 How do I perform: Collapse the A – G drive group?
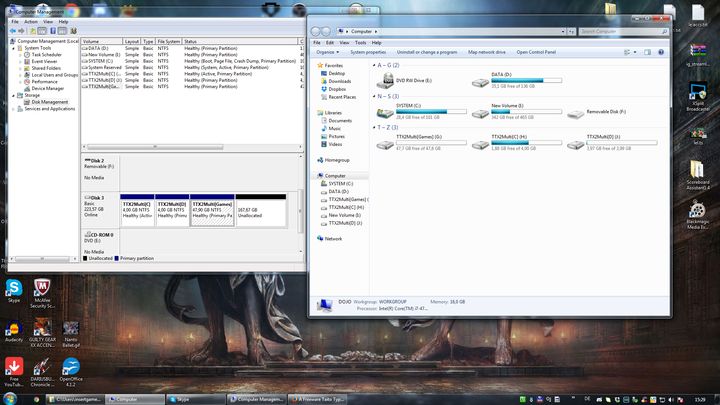tap(374, 65)
